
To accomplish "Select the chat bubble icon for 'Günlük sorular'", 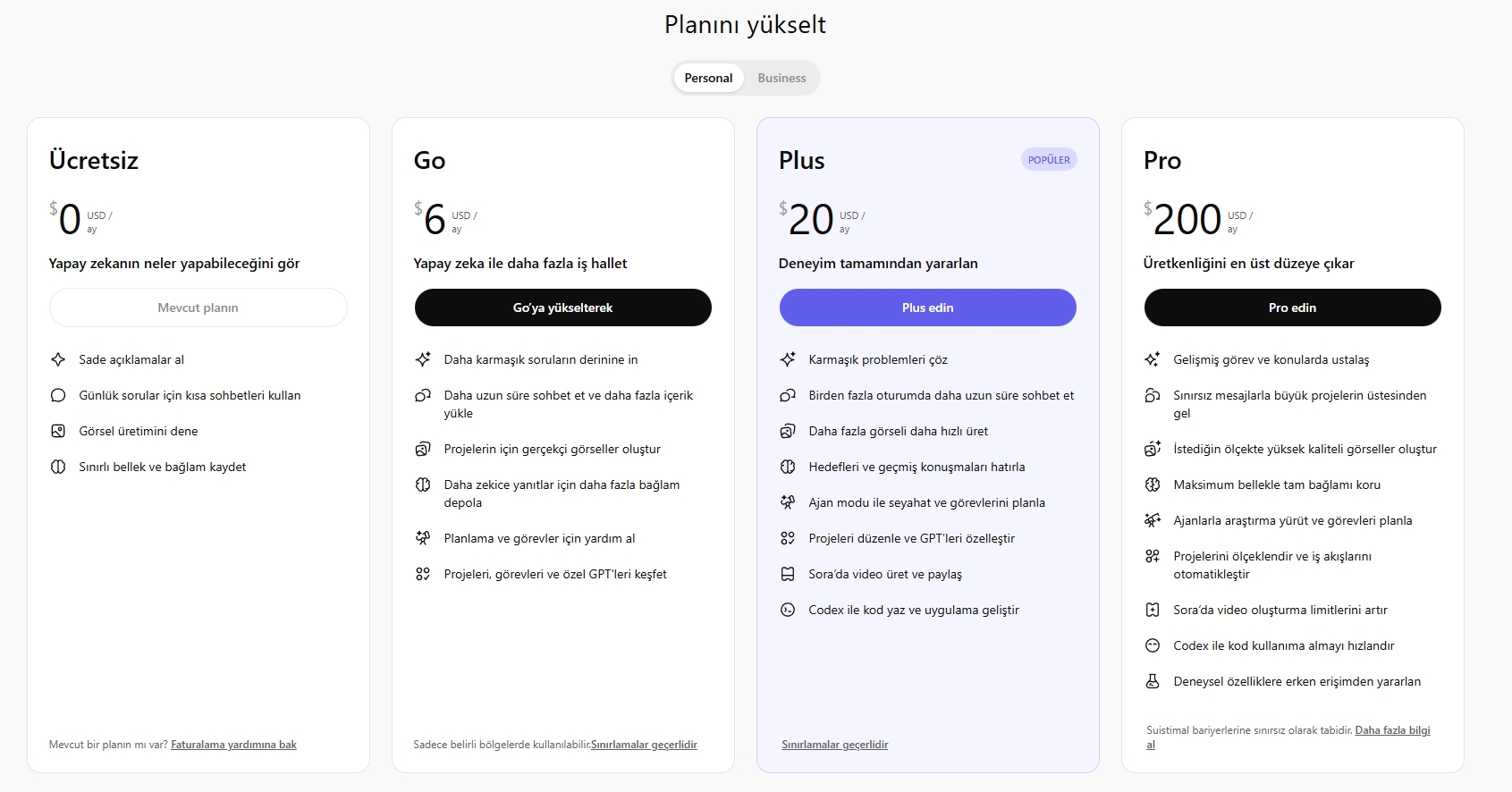I will click(x=58, y=395).
